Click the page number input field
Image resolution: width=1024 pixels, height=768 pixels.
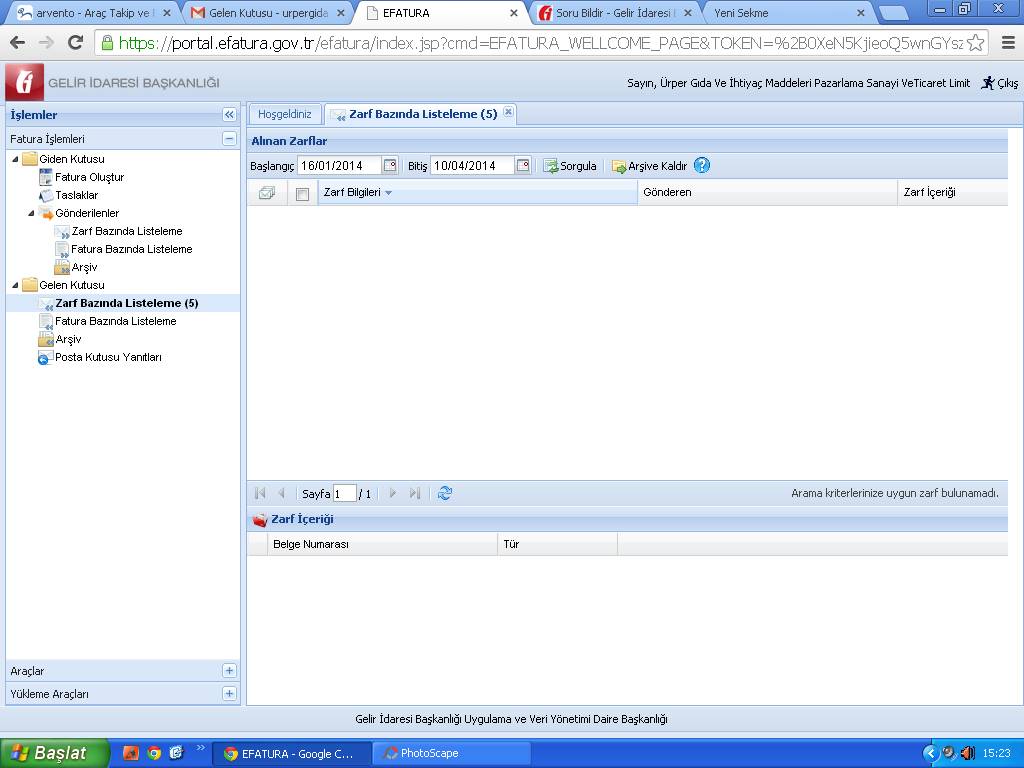(x=344, y=494)
